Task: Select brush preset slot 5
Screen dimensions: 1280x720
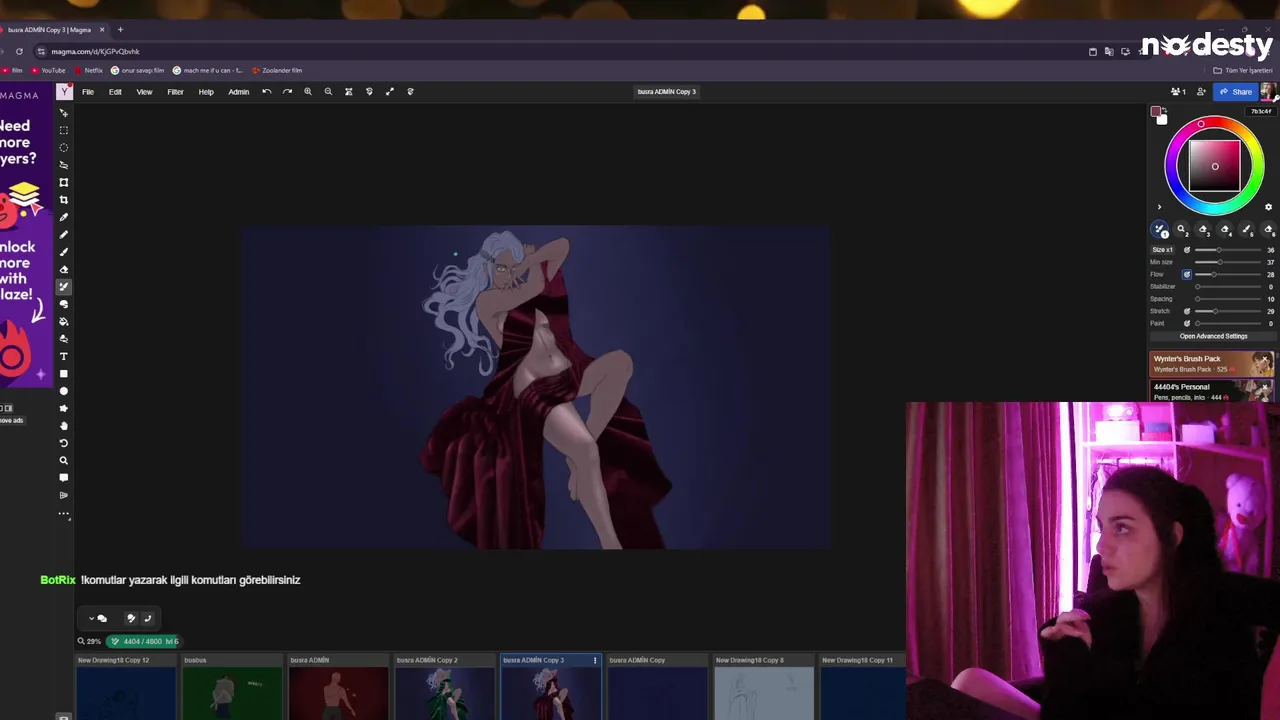Action: pos(1247,230)
